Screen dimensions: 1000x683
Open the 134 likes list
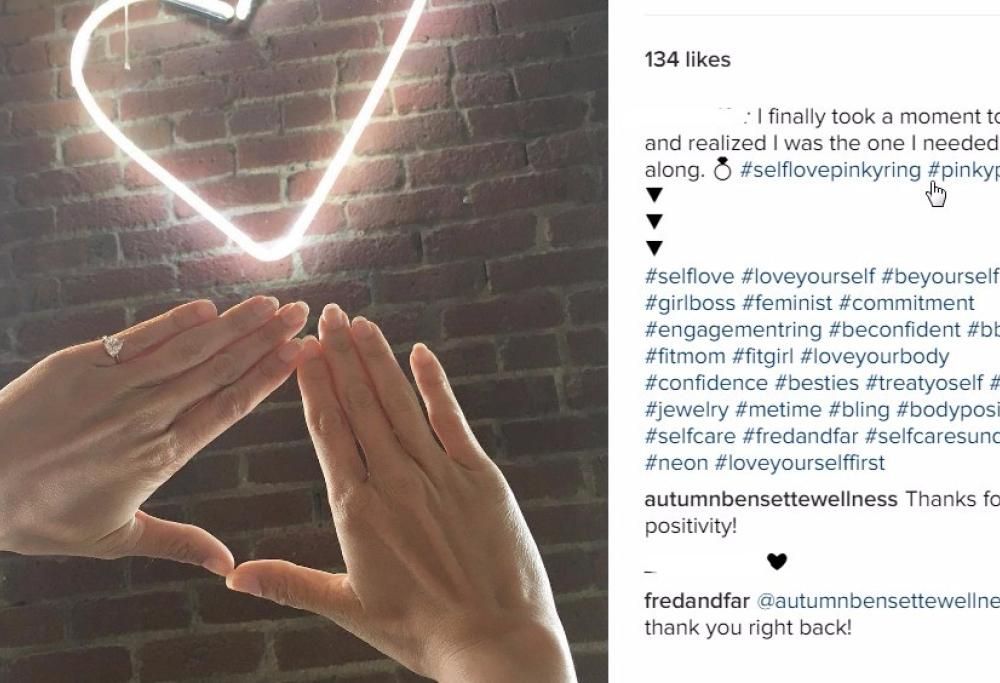coord(687,60)
